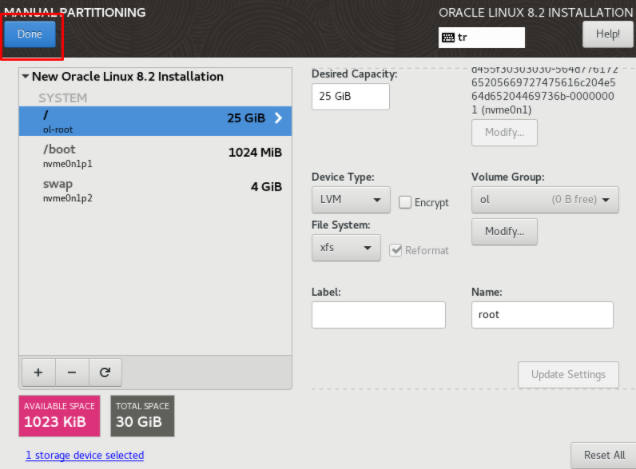Click the AVAILABLE SPACE 1023 KiB box
Viewport: 636px width, 469px height.
click(x=59, y=416)
